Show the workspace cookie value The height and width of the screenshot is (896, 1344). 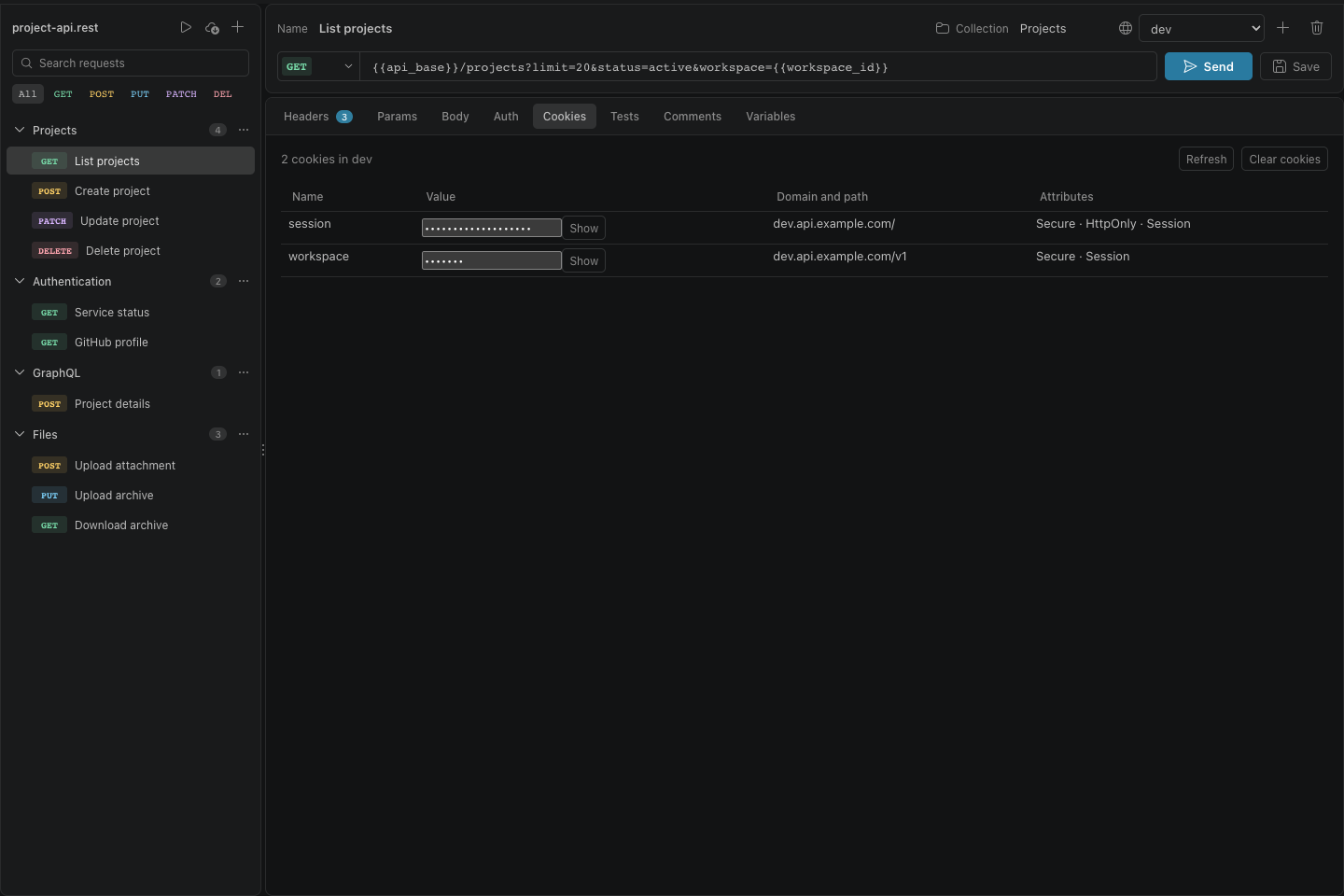pos(584,261)
